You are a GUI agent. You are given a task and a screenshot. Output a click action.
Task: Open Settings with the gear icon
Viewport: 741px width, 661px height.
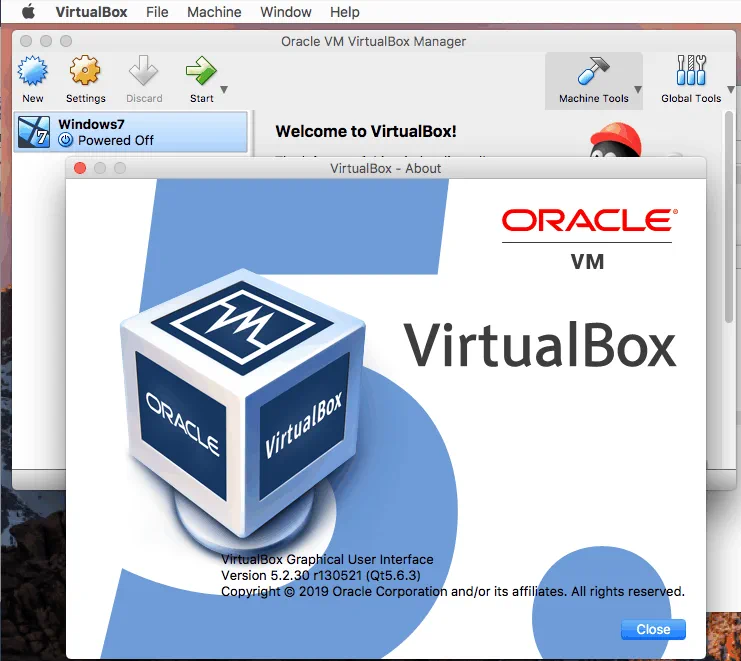[85, 72]
